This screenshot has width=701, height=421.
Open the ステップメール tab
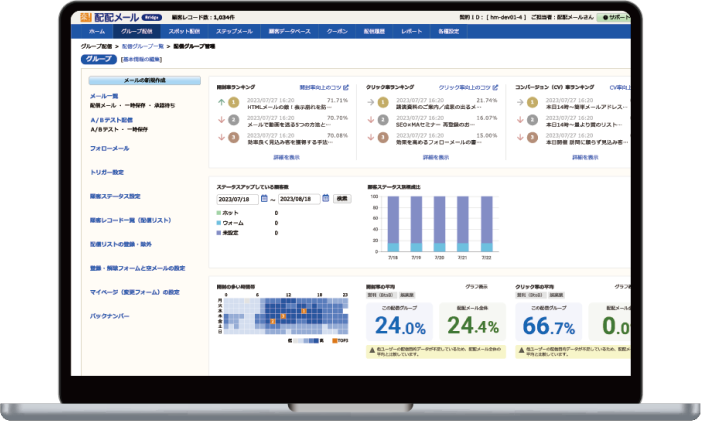pyautogui.click(x=234, y=32)
